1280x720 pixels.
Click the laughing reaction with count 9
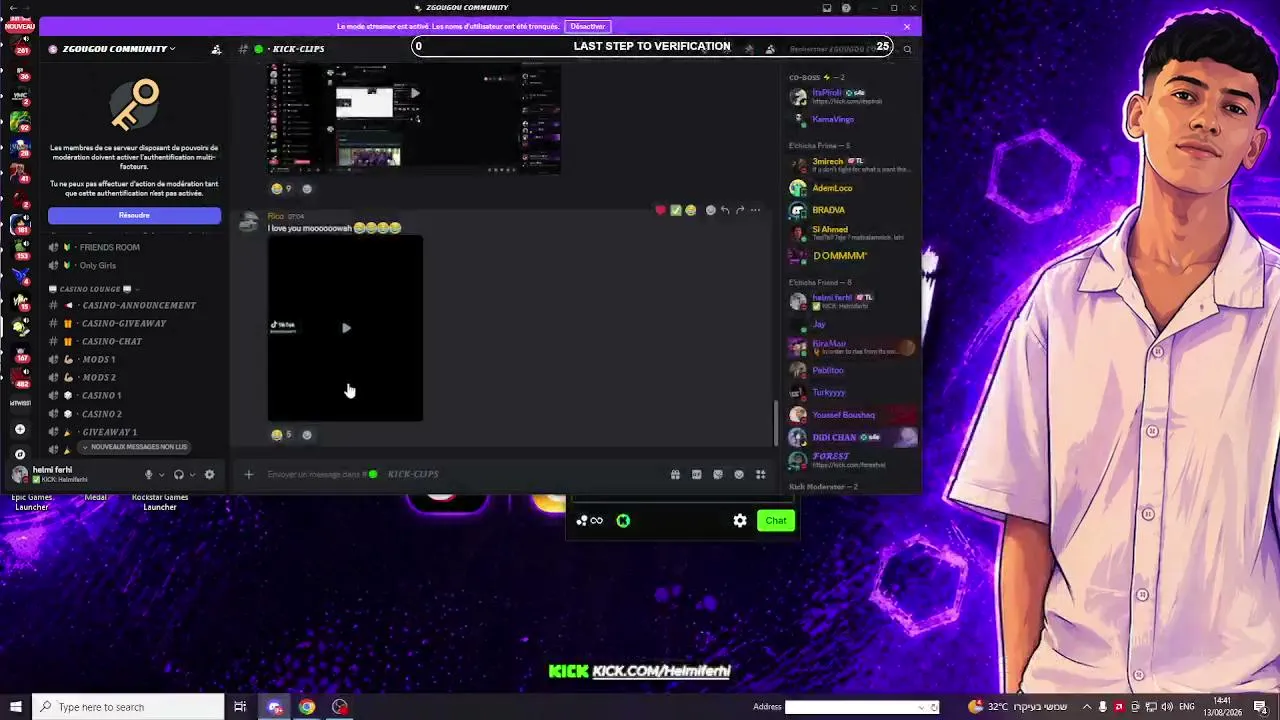[x=281, y=188]
